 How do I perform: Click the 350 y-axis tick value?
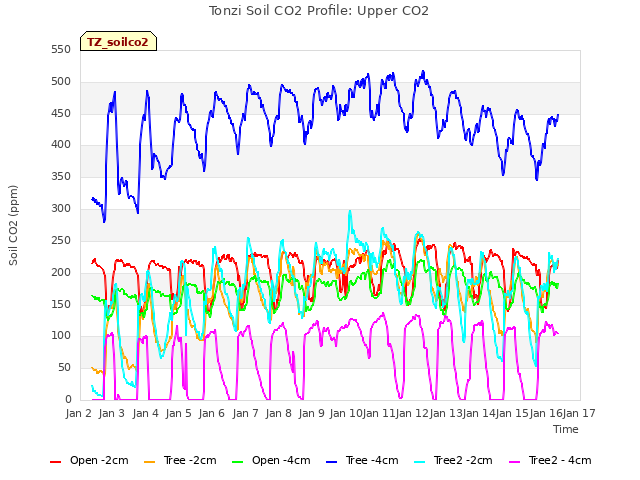click(x=61, y=177)
